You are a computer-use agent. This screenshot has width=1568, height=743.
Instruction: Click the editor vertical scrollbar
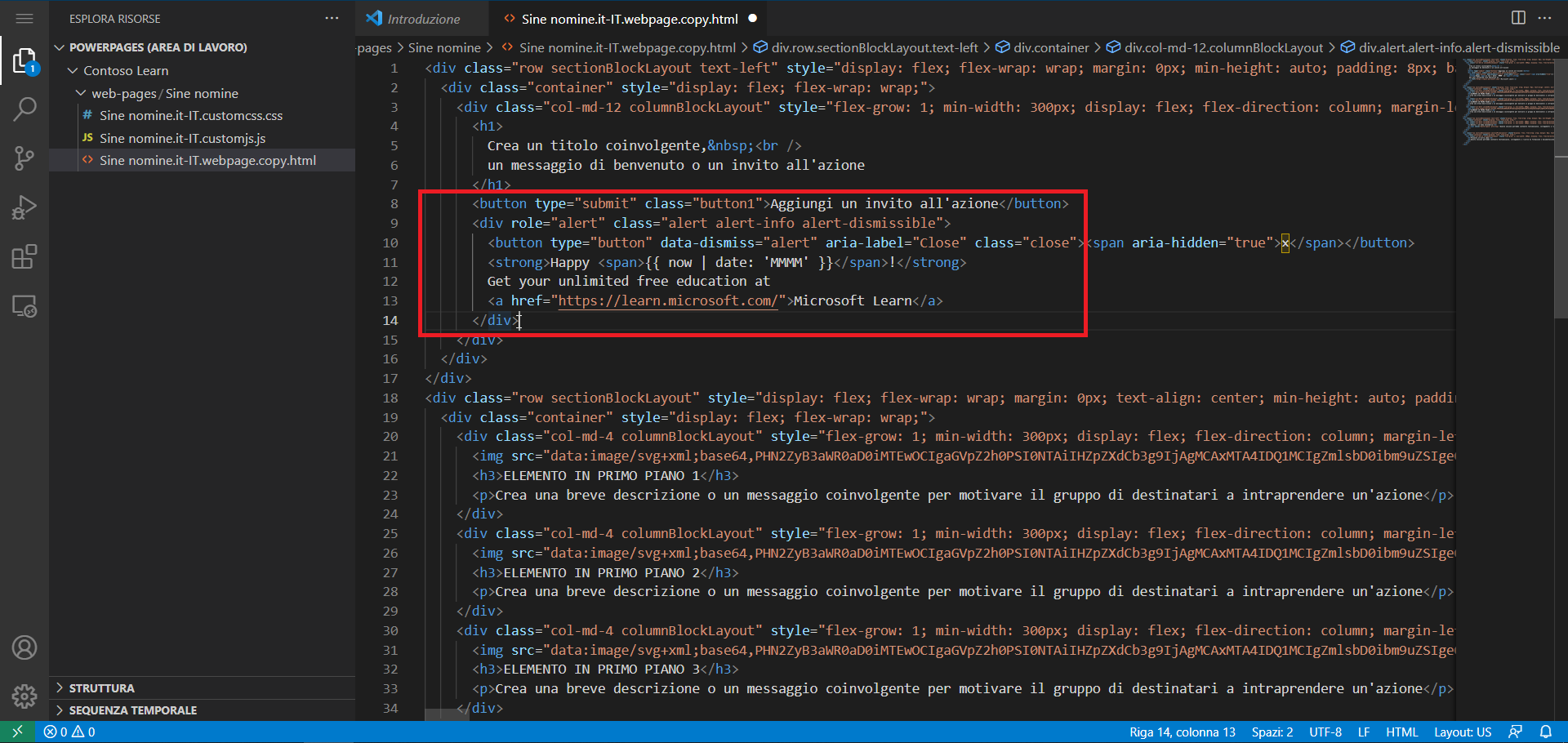point(1561,188)
